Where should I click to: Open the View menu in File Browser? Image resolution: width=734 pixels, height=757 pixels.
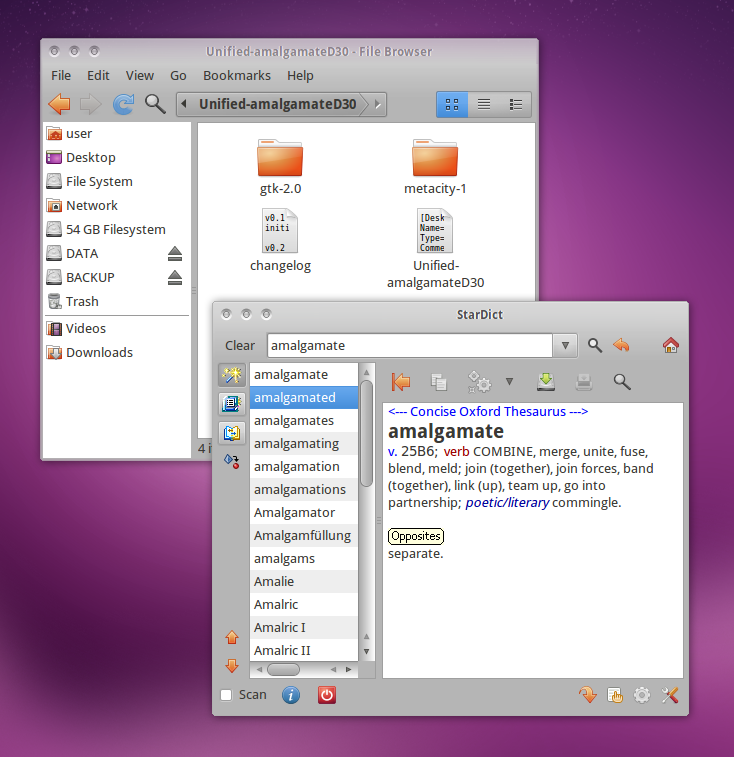140,76
